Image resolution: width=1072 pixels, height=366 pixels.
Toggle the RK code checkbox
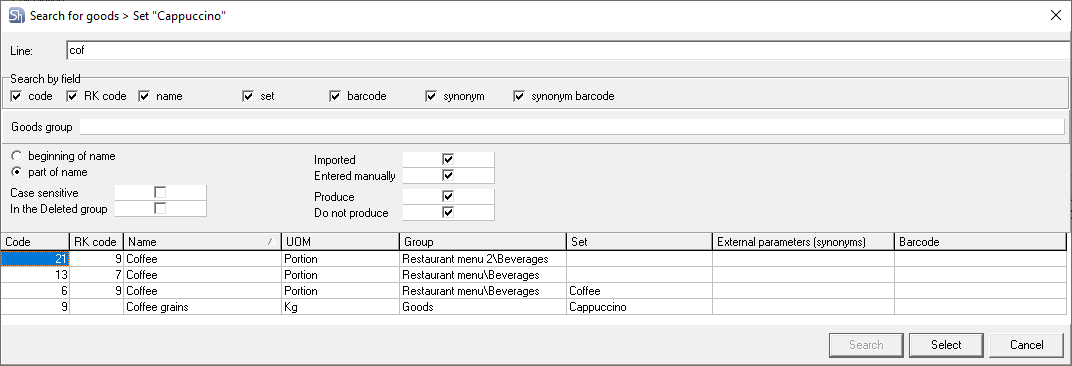click(72, 96)
